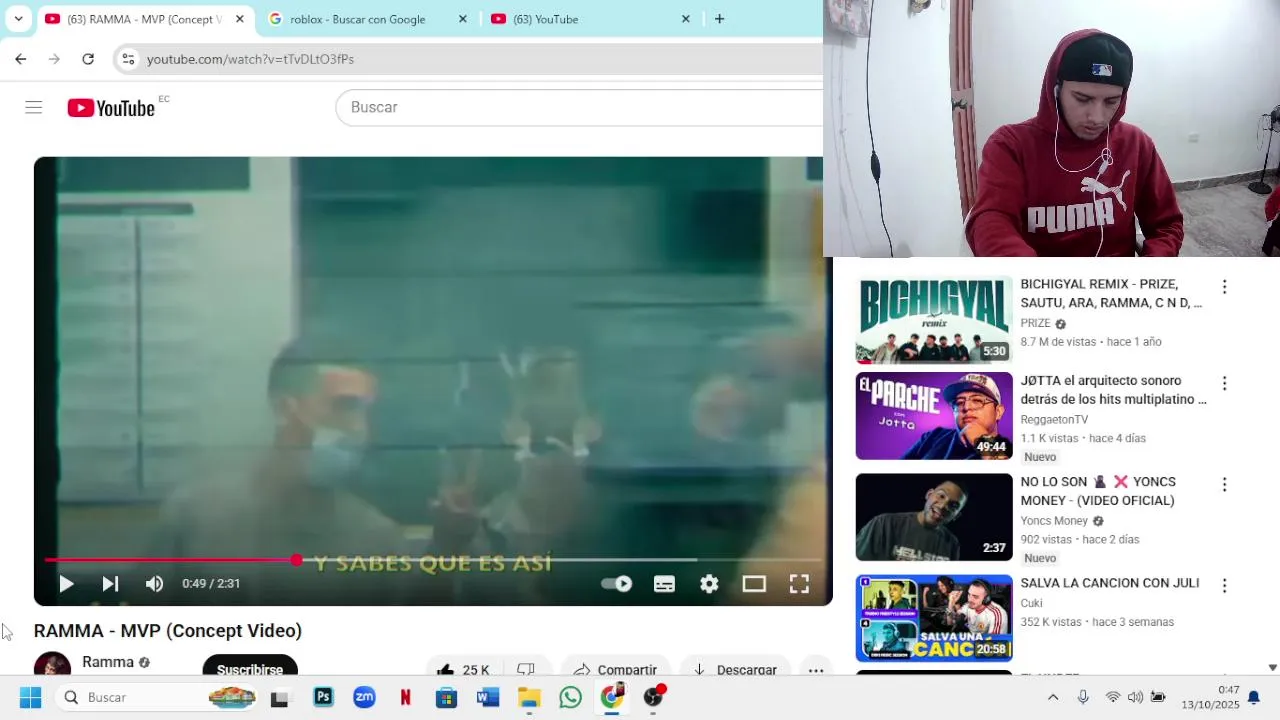Screen dimensions: 1280x720
Task: Click the red progress bar scrubber
Action: (296, 560)
